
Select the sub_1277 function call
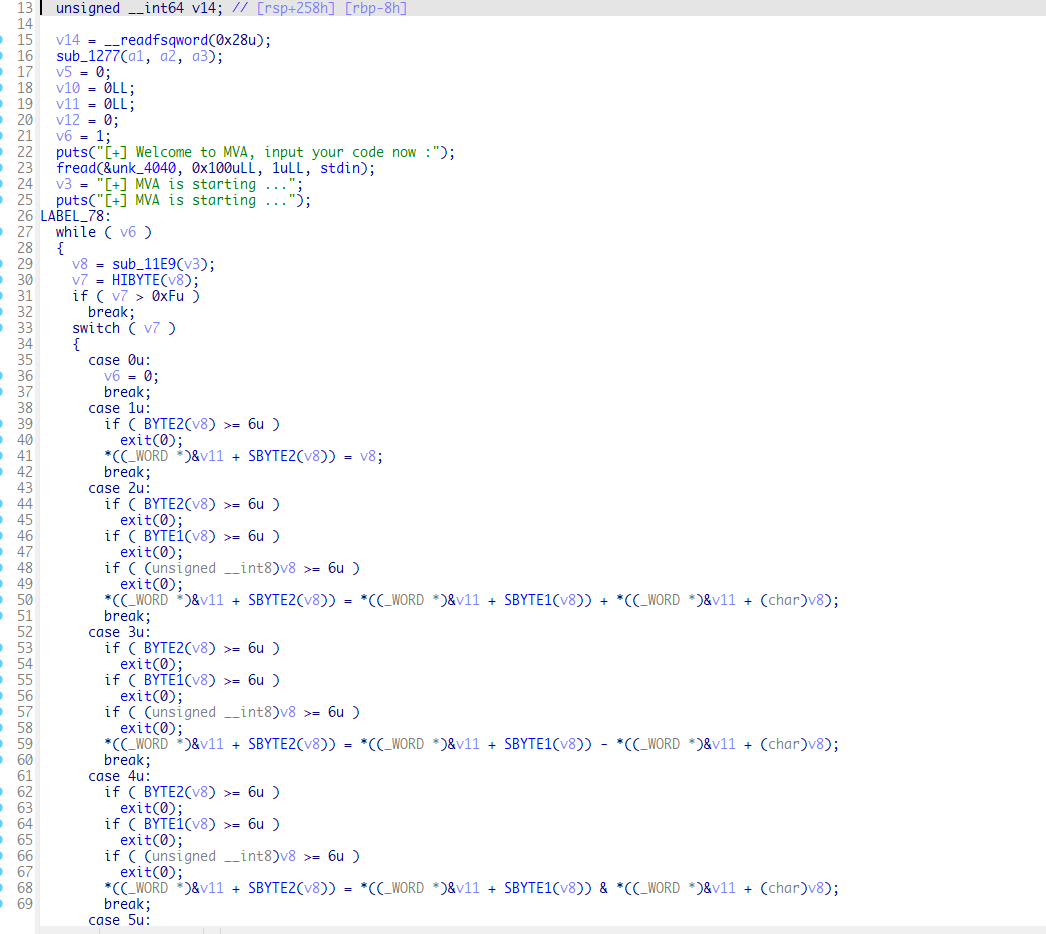point(86,56)
